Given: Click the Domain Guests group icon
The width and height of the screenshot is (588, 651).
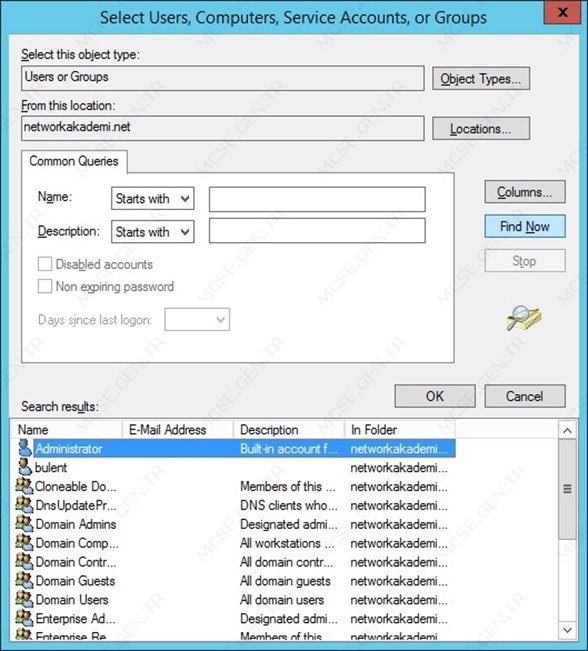Looking at the screenshot, I should tap(24, 580).
